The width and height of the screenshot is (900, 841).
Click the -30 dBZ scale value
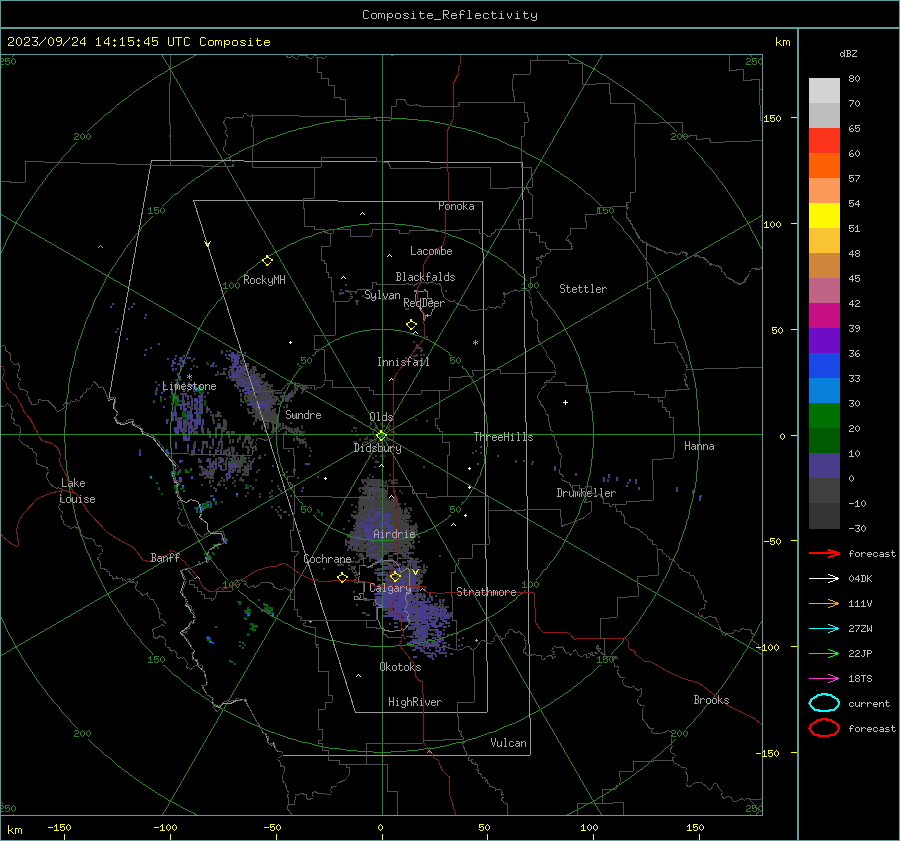857,528
